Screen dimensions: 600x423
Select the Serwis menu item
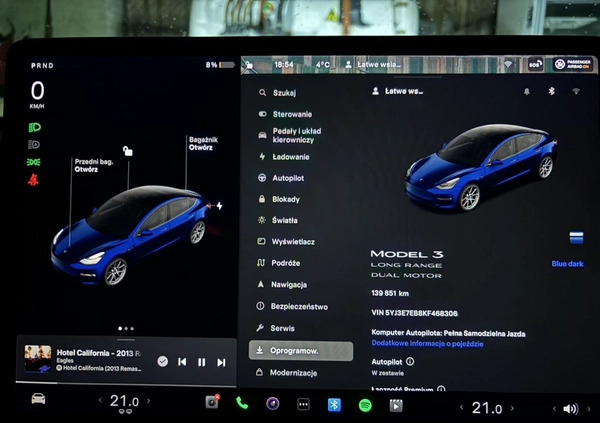(276, 328)
